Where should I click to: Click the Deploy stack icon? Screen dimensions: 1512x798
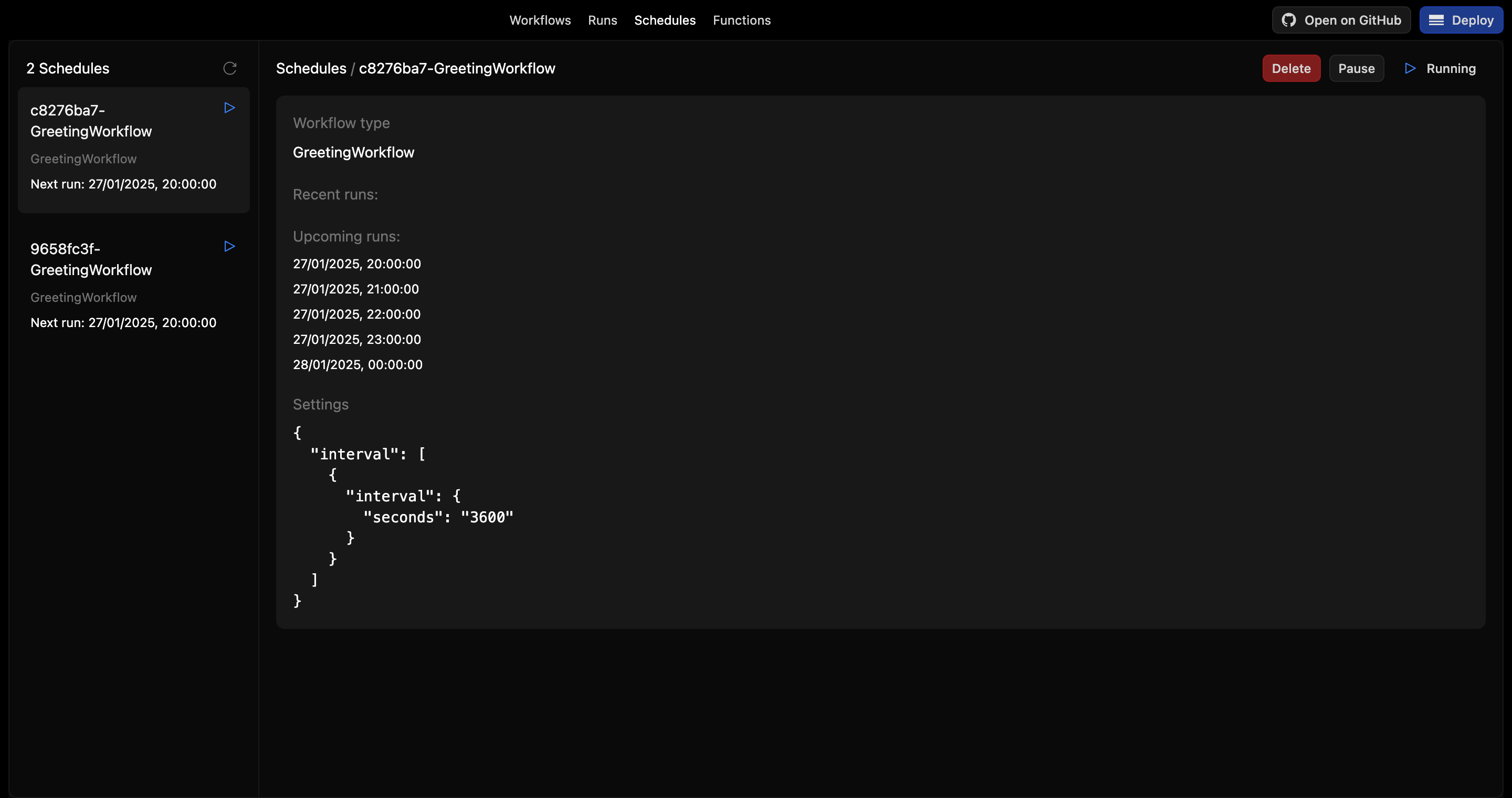pyautogui.click(x=1436, y=20)
